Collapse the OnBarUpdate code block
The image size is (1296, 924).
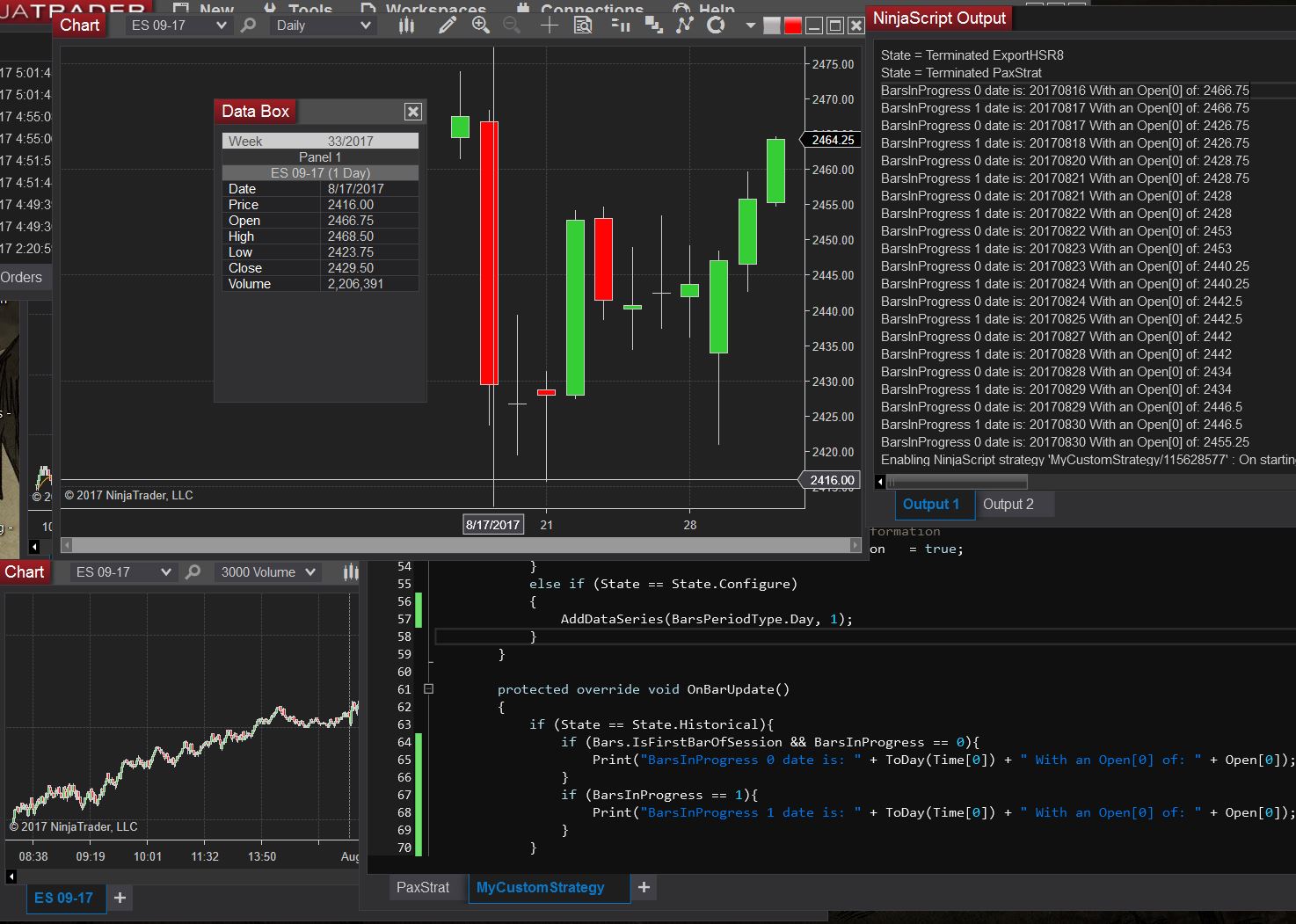(x=428, y=689)
